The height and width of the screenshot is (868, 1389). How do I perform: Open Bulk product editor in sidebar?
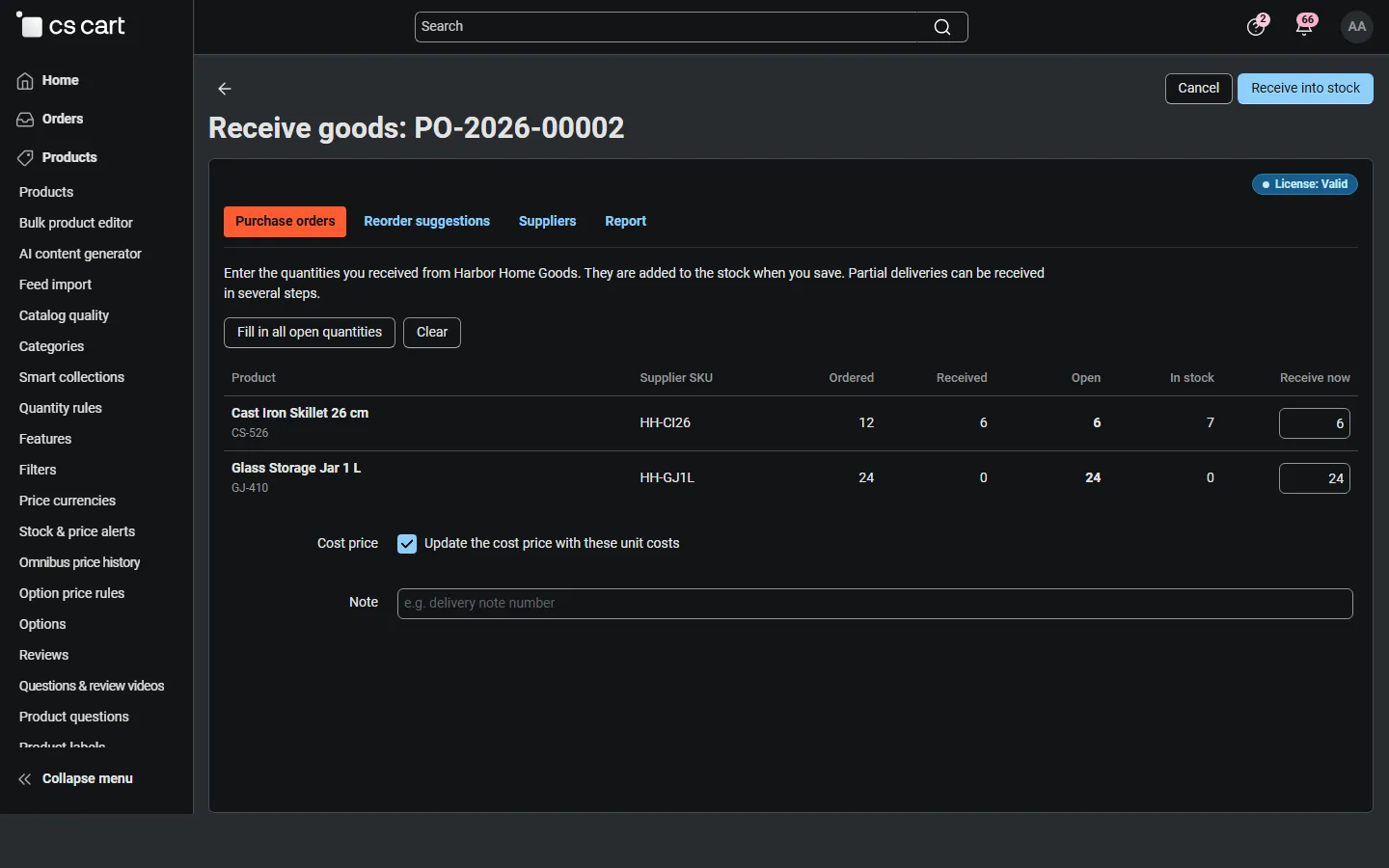tap(76, 223)
